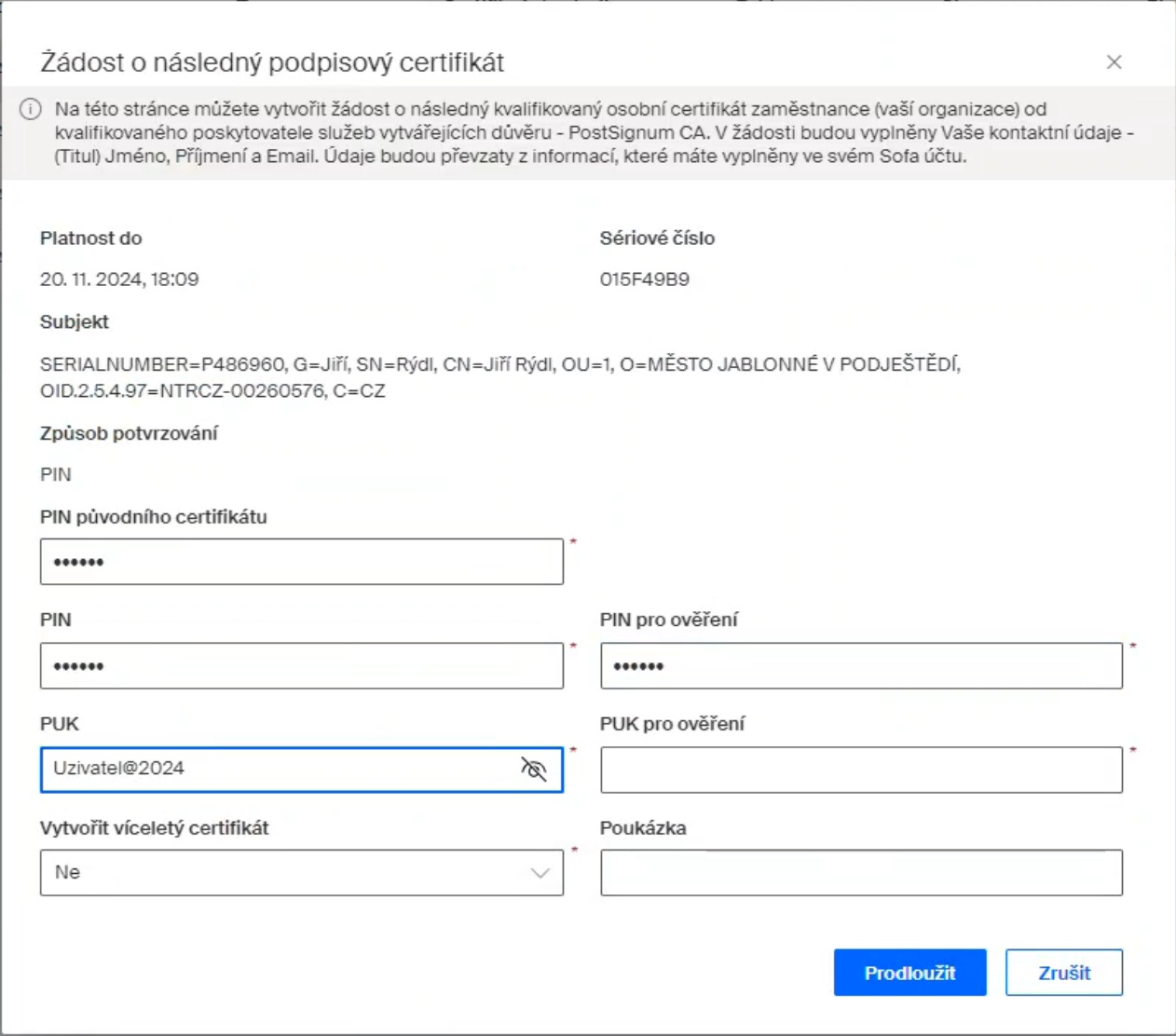
Task: Focus the PIN původního certifikátu field
Action: [x=301, y=562]
